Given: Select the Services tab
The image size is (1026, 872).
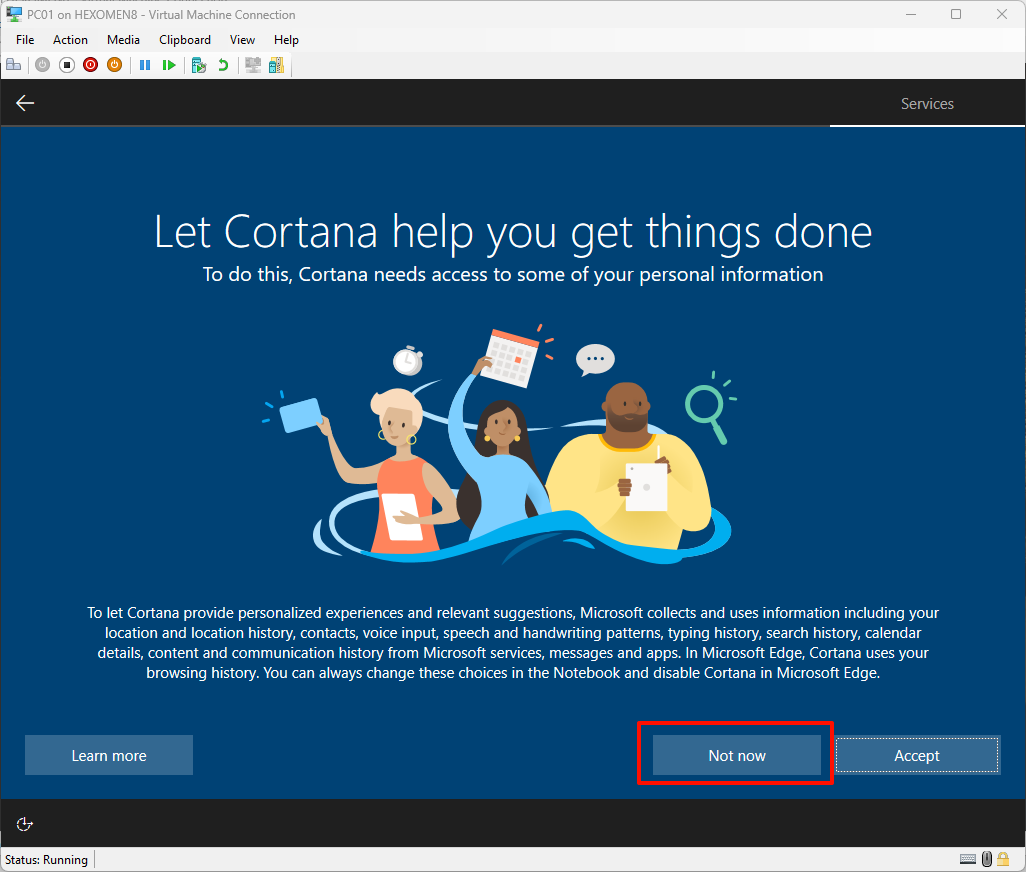Looking at the screenshot, I should pyautogui.click(x=927, y=103).
